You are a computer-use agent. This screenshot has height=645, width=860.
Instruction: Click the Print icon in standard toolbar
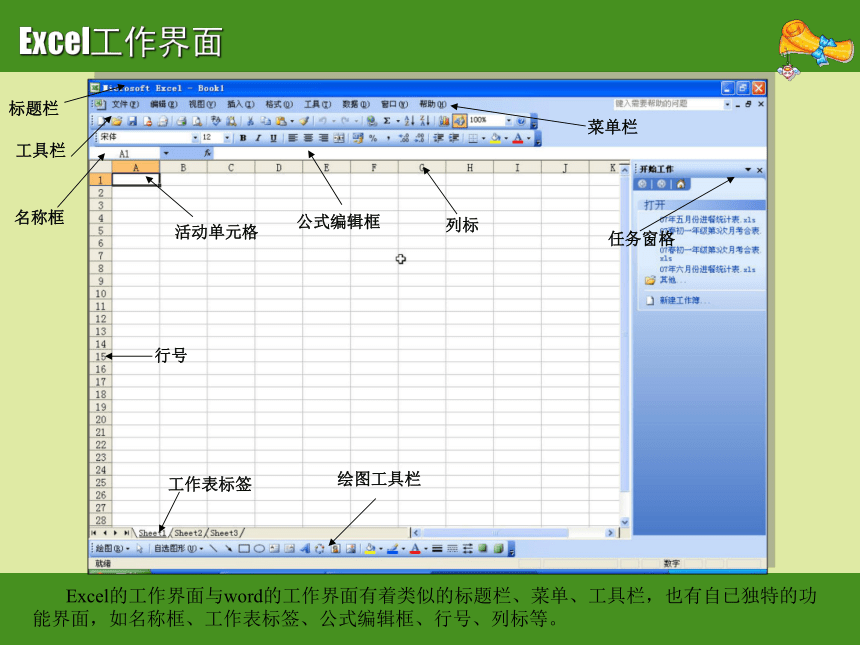click(x=182, y=121)
